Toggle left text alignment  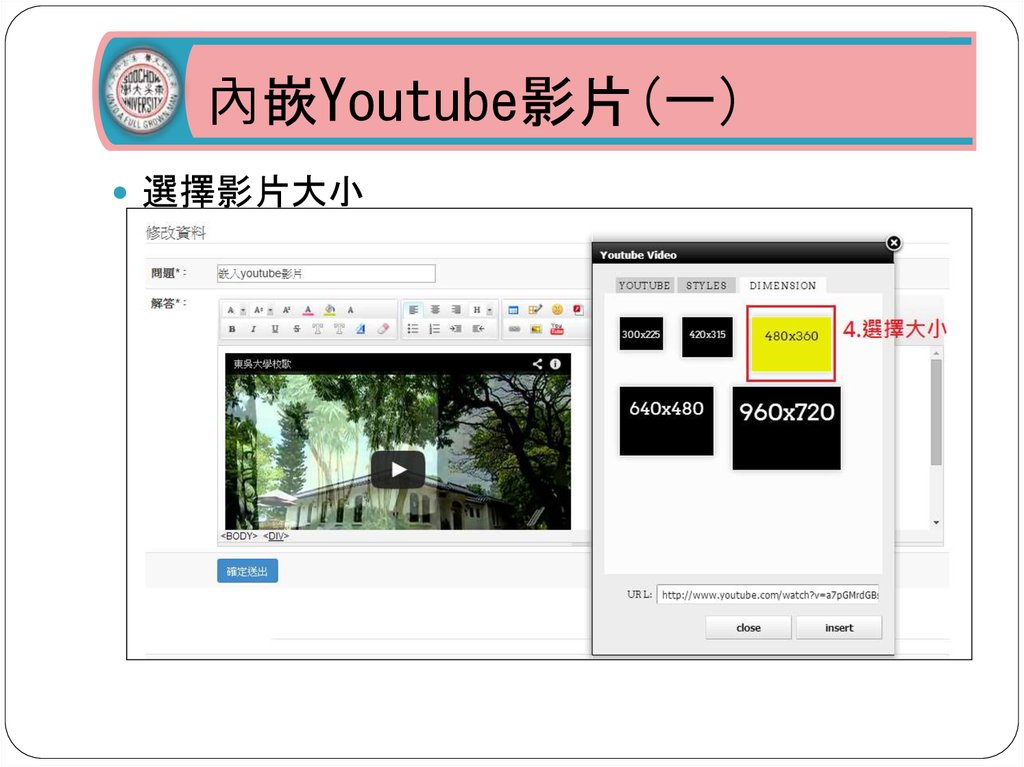[x=414, y=310]
